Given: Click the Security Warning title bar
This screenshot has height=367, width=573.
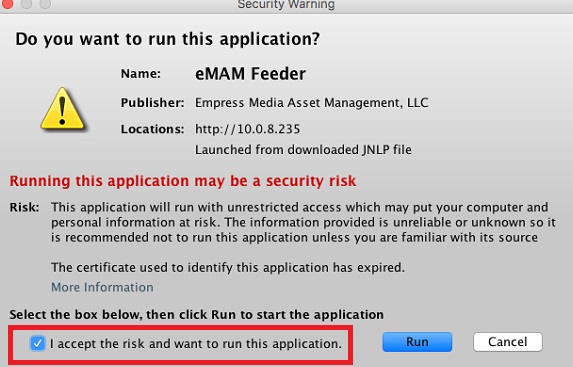Looking at the screenshot, I should (x=286, y=5).
